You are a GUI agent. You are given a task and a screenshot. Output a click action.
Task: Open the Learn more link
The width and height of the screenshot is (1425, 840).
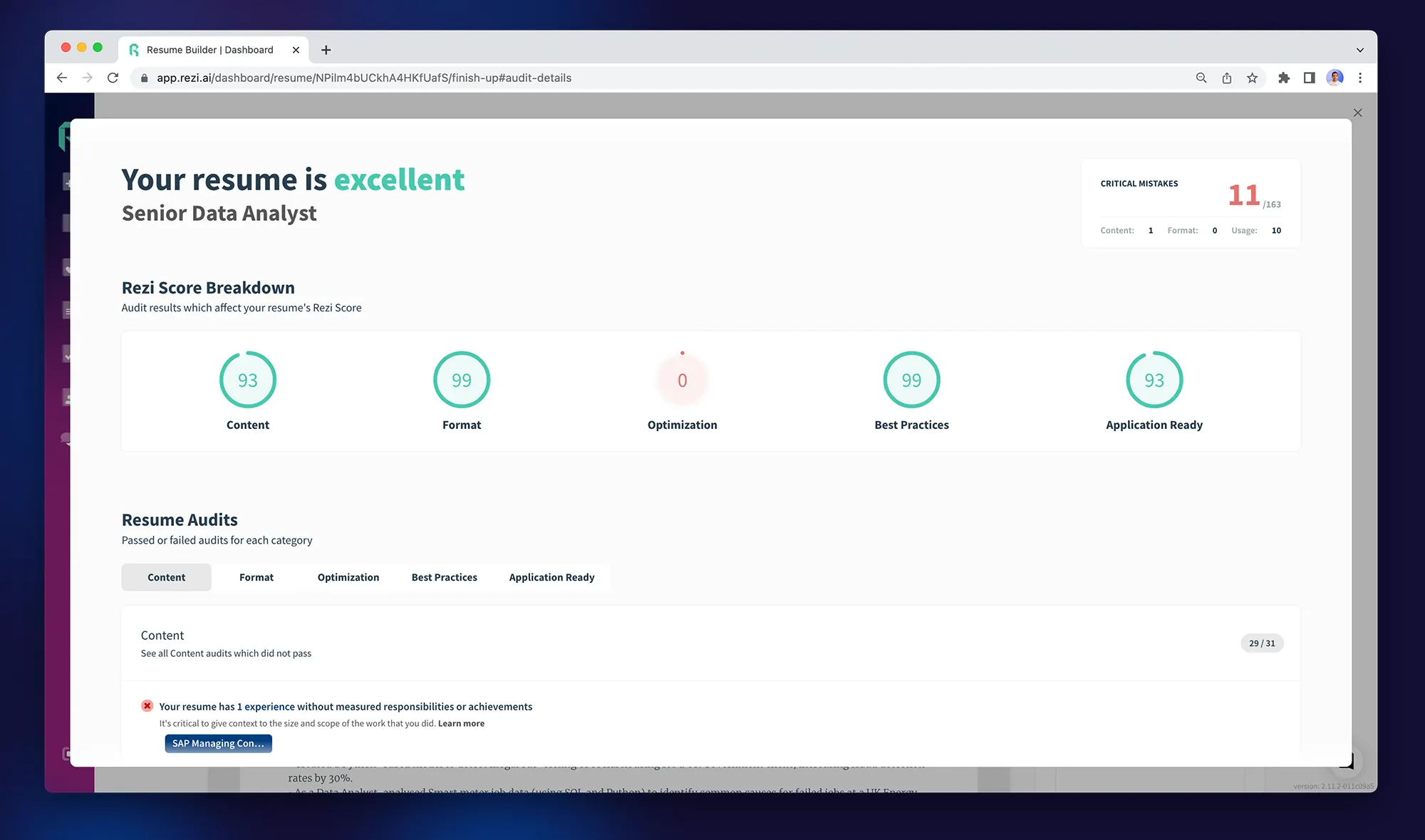(x=461, y=723)
